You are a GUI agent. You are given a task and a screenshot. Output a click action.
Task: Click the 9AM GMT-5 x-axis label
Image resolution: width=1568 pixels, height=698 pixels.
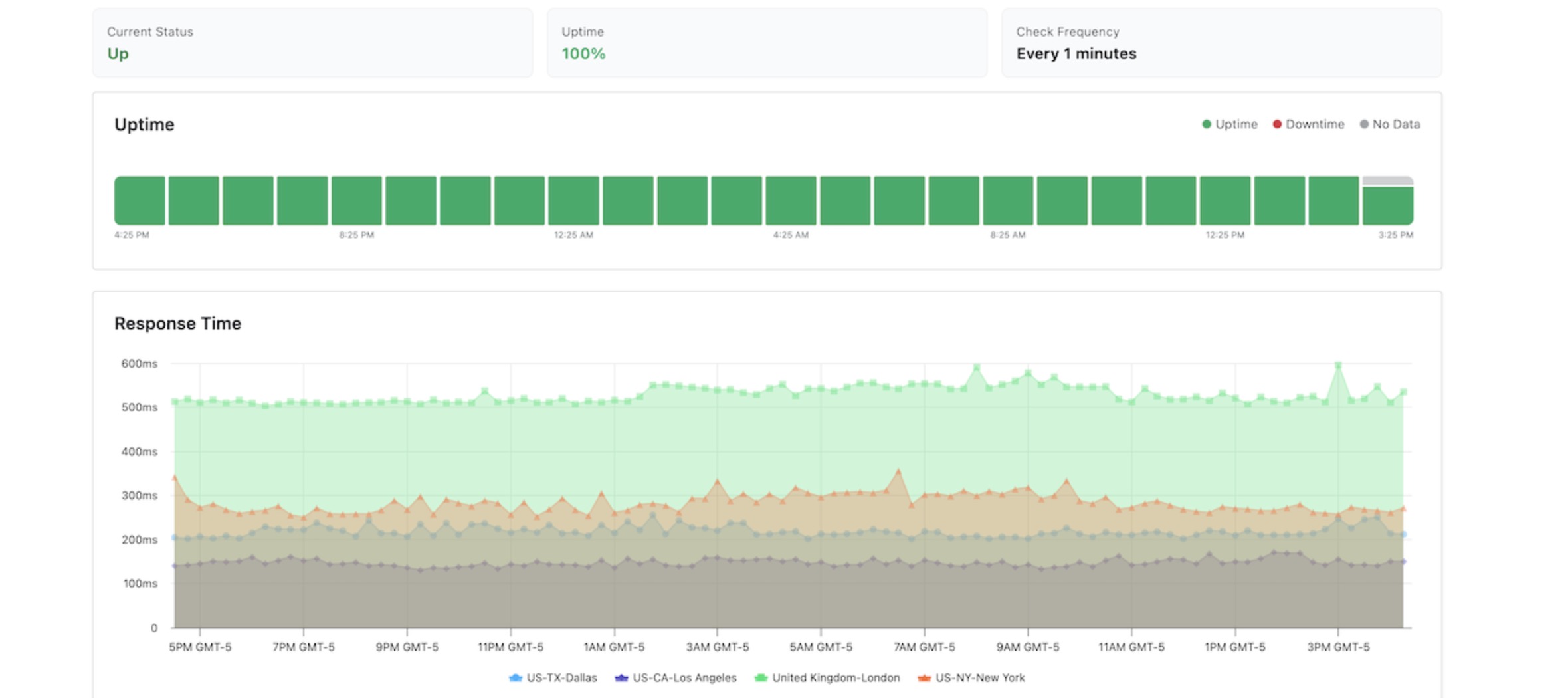[x=1027, y=647]
